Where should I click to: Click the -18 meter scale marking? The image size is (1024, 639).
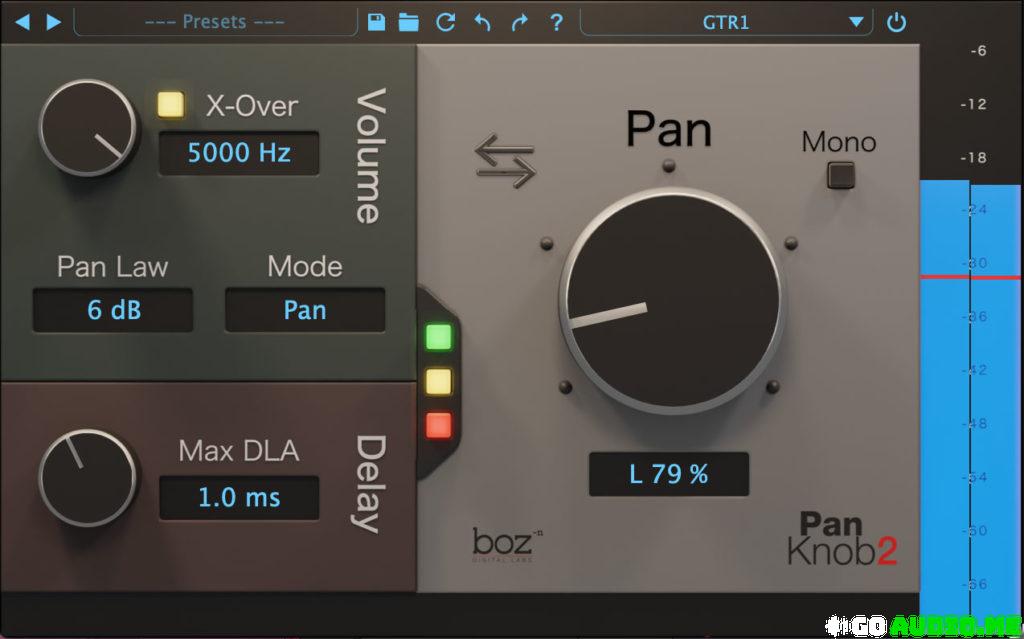973,158
